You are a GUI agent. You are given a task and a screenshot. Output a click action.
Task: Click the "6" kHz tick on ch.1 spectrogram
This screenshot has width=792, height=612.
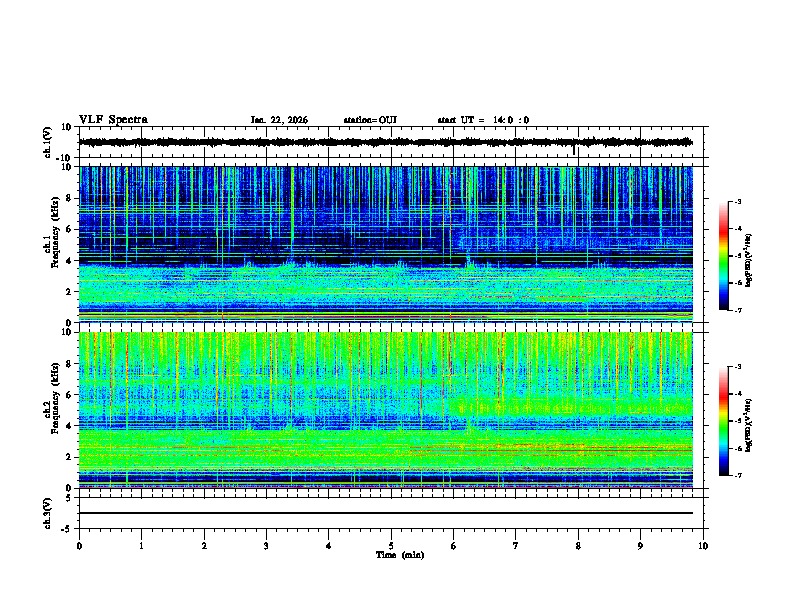(69, 230)
